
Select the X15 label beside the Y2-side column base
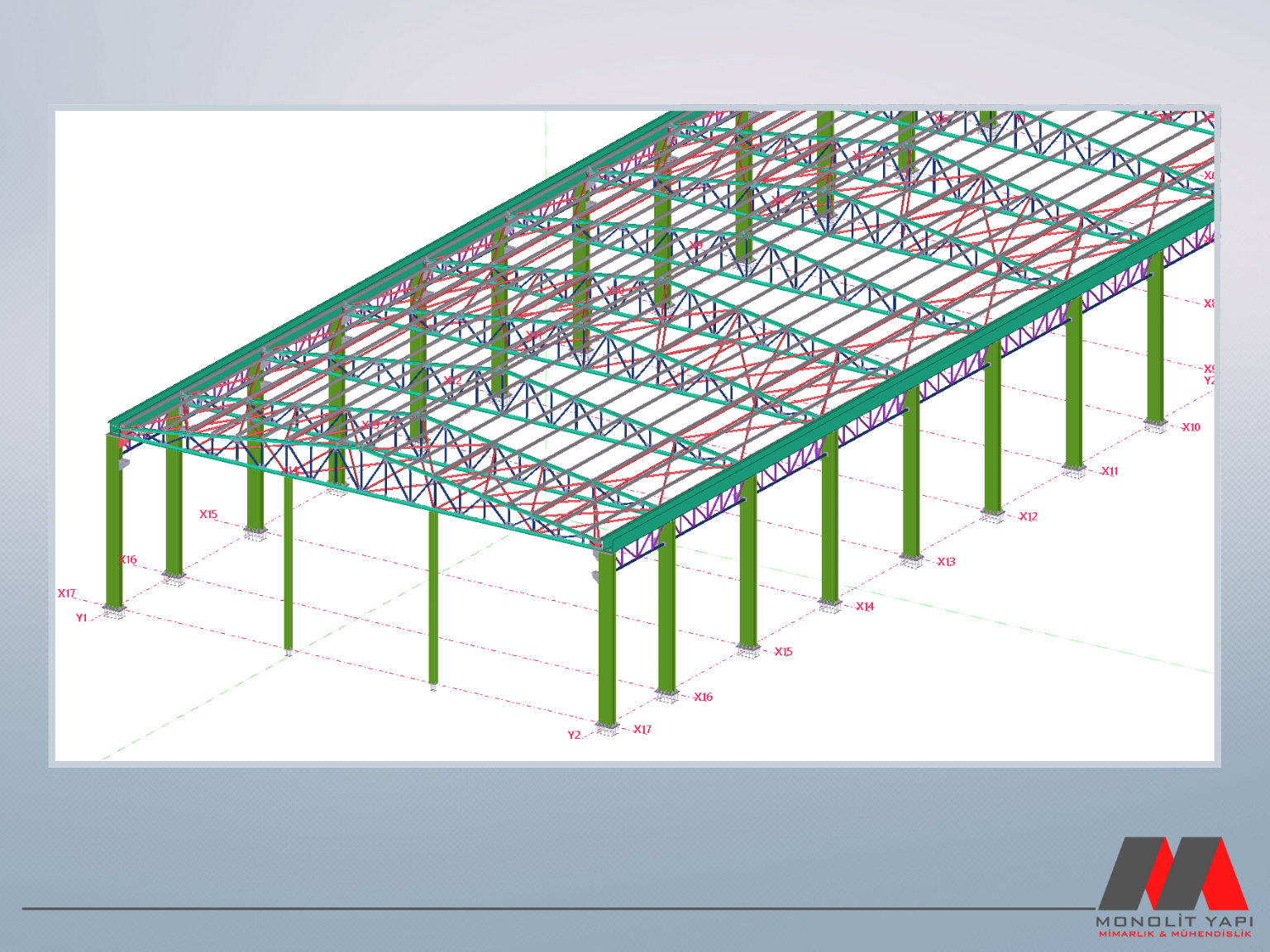click(783, 652)
